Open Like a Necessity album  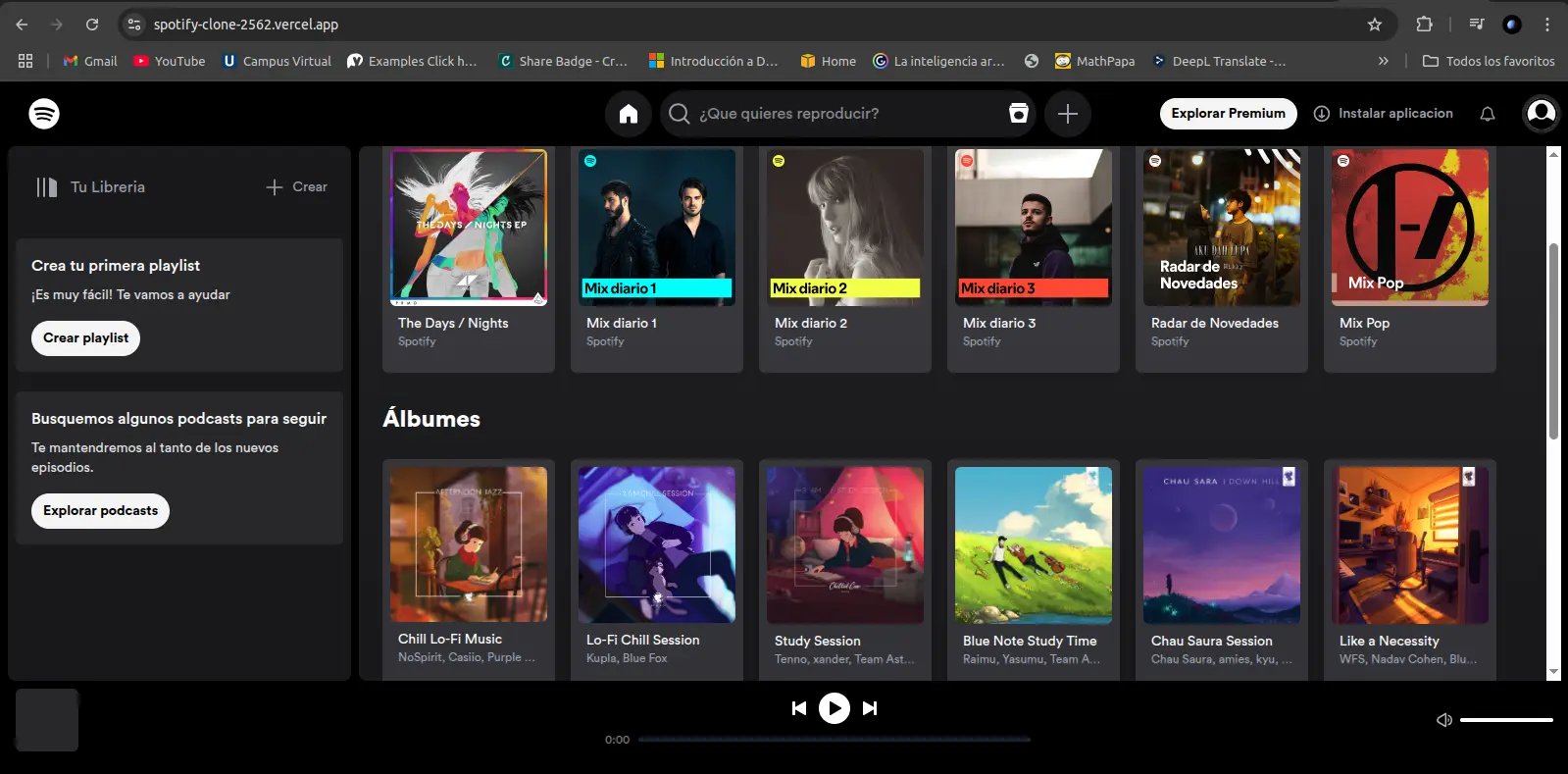point(1410,570)
